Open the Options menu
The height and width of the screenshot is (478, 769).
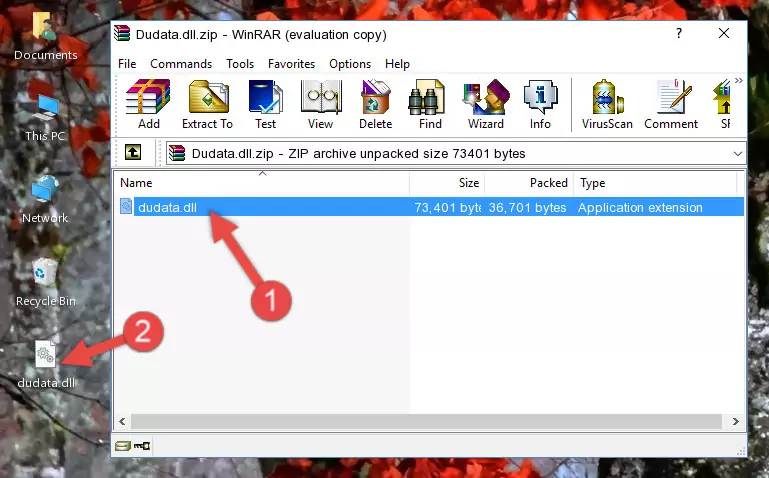click(x=350, y=64)
